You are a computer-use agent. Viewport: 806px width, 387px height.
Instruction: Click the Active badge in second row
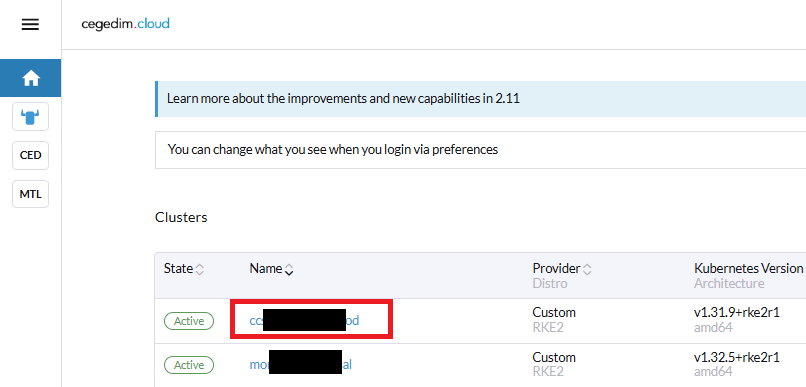pyautogui.click(x=189, y=365)
